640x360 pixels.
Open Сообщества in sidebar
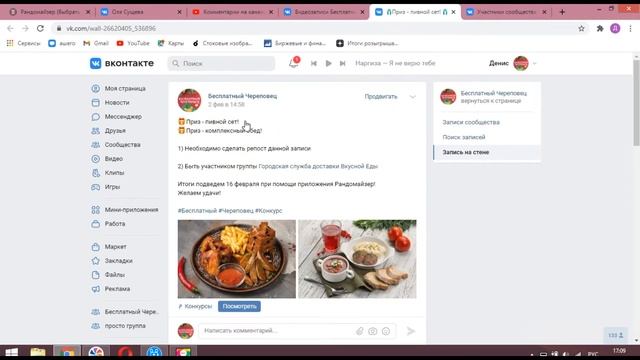[x=122, y=144]
